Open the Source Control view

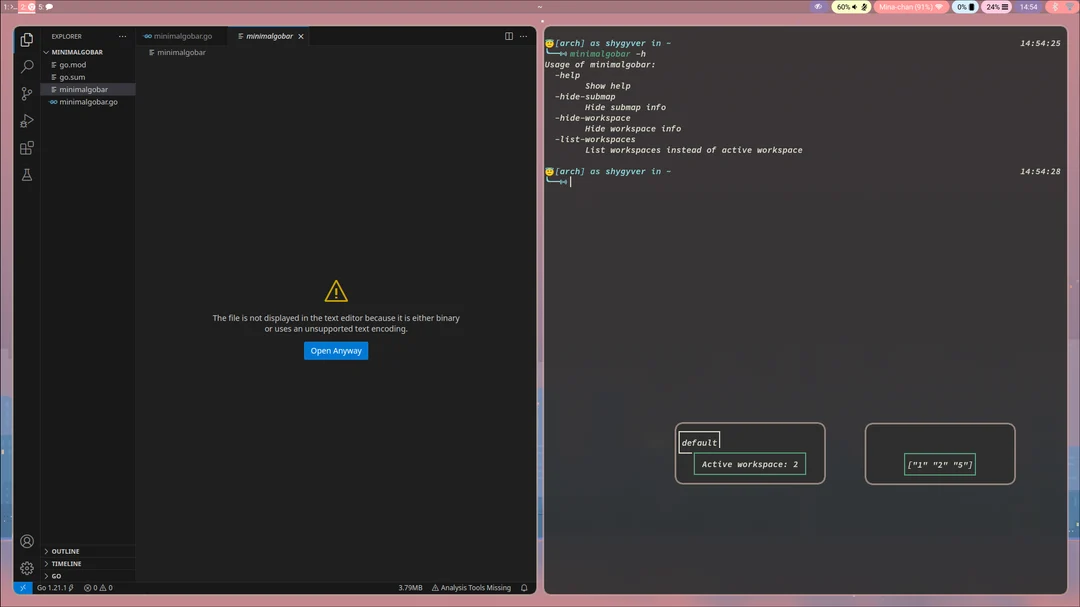pyautogui.click(x=26, y=93)
